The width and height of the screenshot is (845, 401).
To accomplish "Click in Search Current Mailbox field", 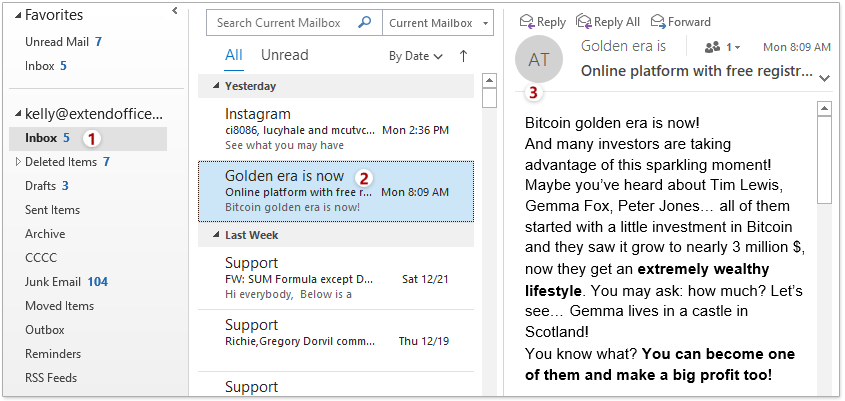I will point(286,23).
